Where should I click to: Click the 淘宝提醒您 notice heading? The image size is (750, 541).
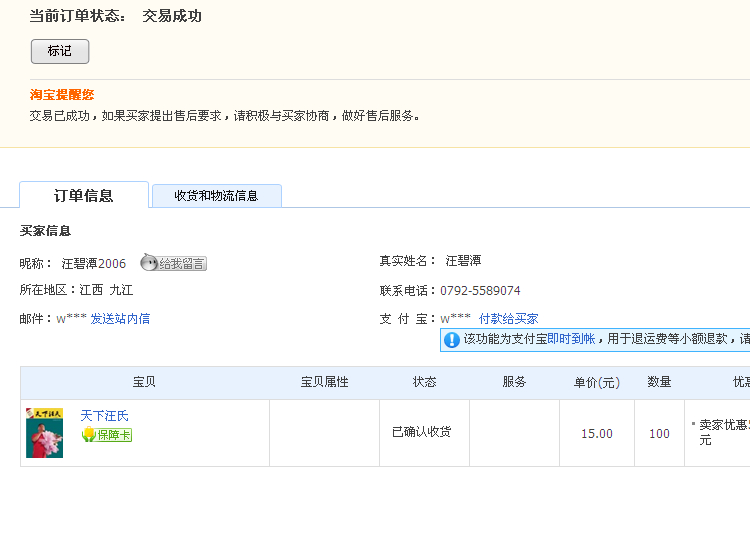(x=62, y=95)
